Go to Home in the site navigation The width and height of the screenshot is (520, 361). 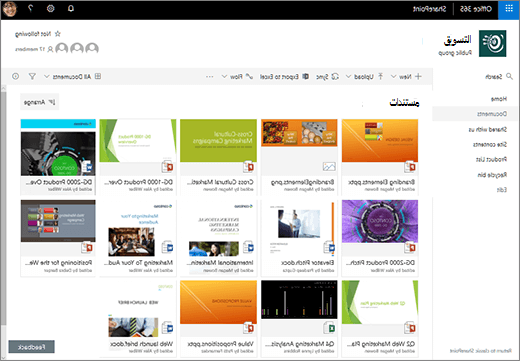[x=499, y=99]
